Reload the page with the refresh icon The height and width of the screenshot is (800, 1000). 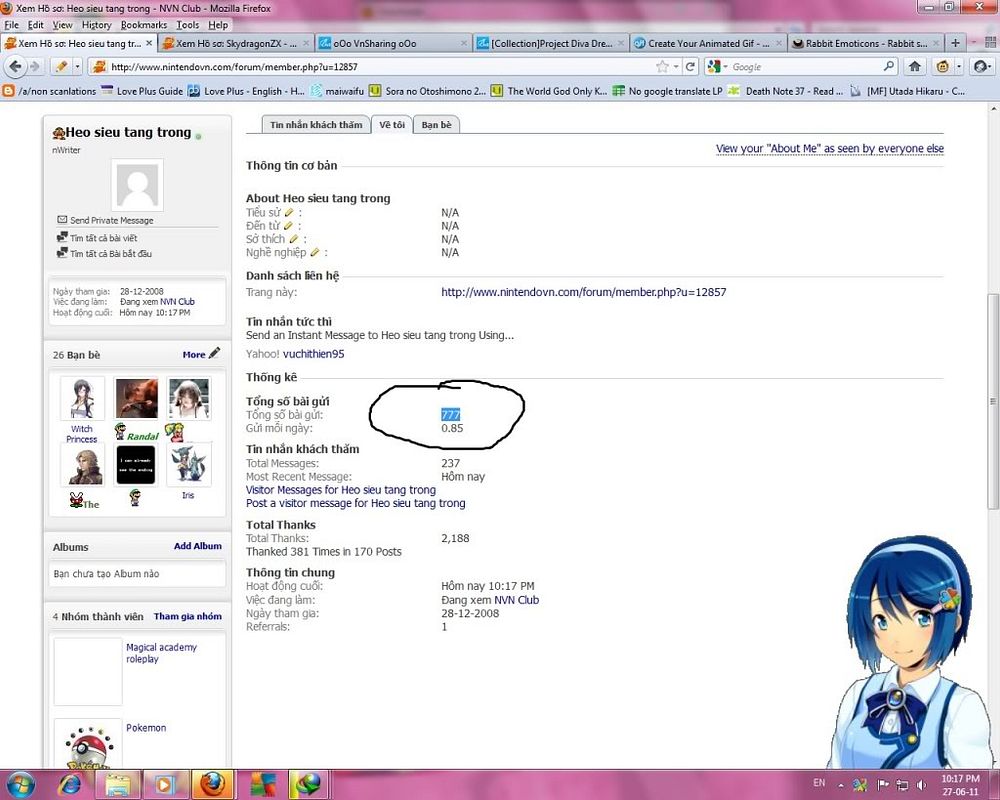pos(690,66)
